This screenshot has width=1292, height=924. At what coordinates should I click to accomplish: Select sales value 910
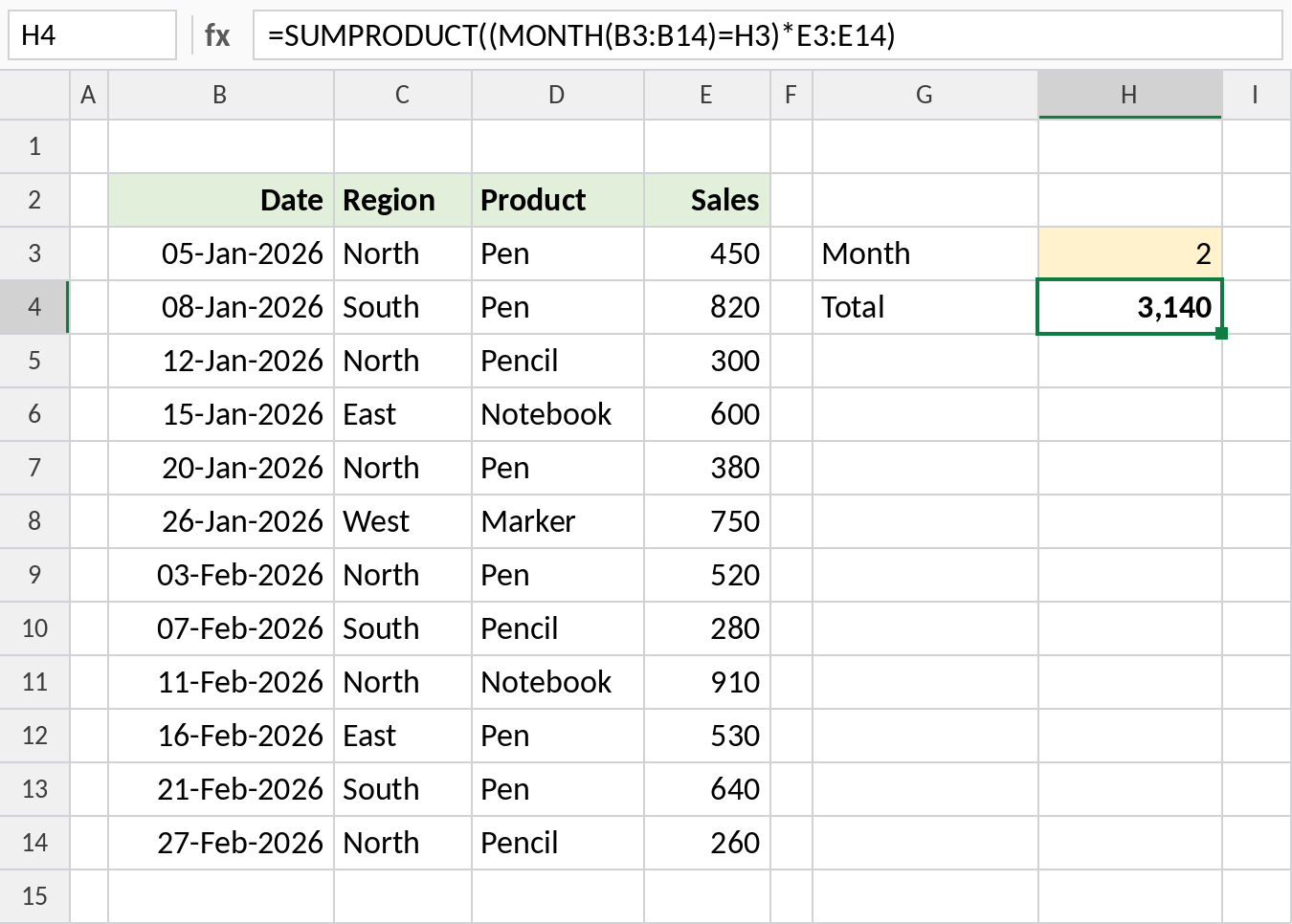pyautogui.click(x=707, y=682)
